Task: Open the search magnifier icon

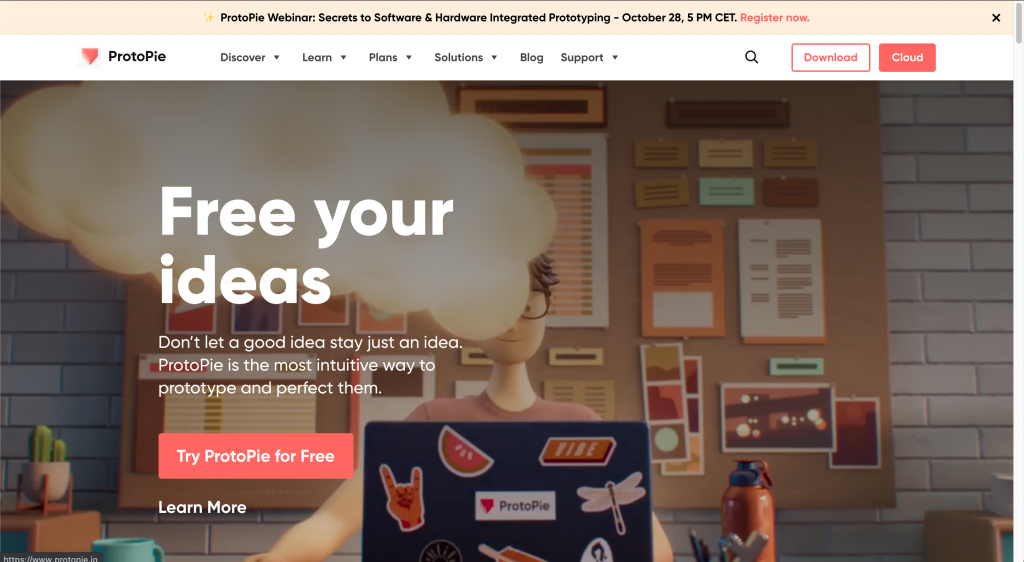Action: point(752,57)
